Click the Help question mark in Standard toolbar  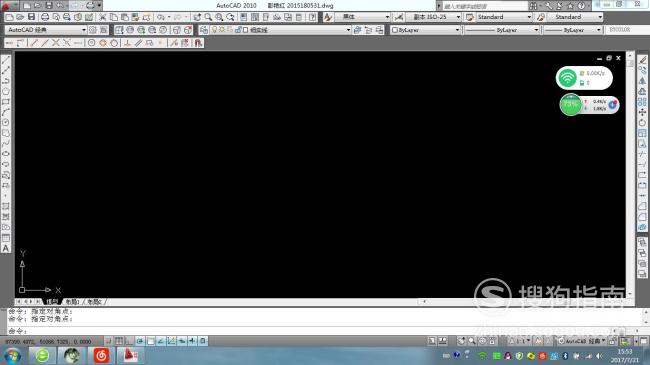[x=313, y=17]
